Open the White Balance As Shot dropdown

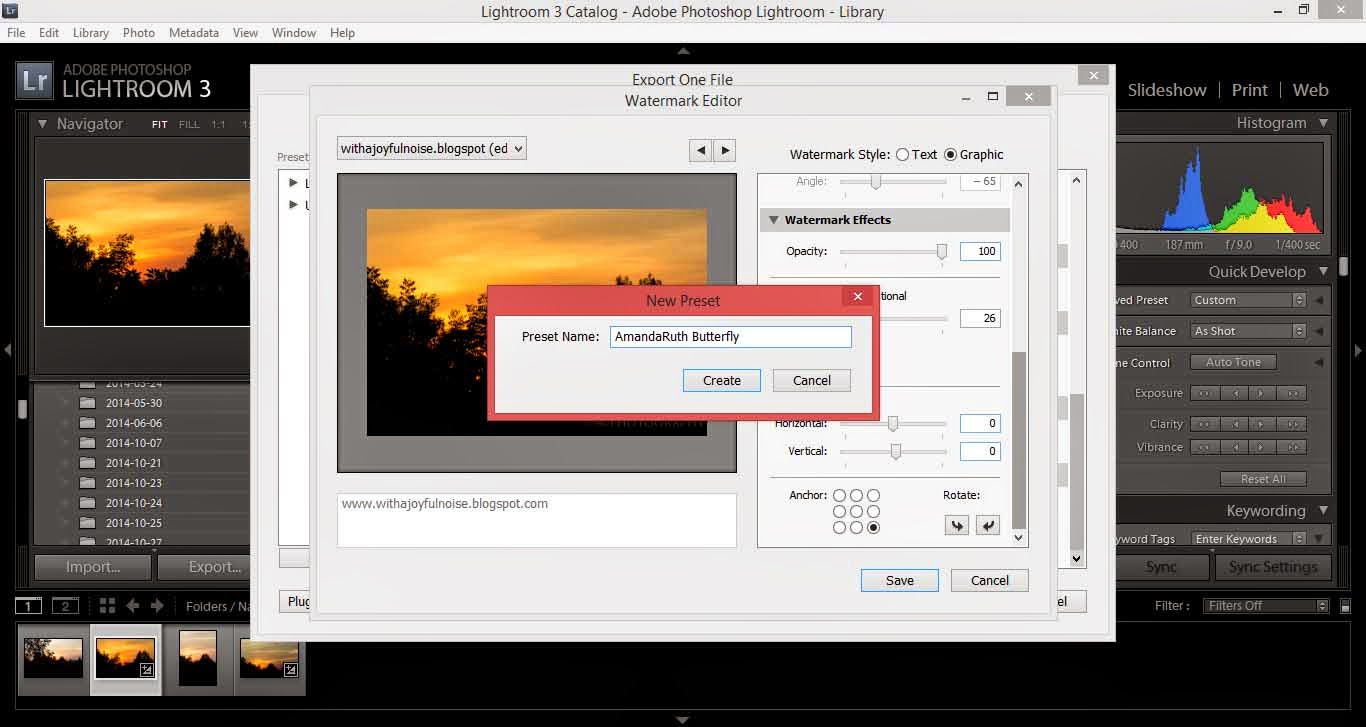(1248, 331)
